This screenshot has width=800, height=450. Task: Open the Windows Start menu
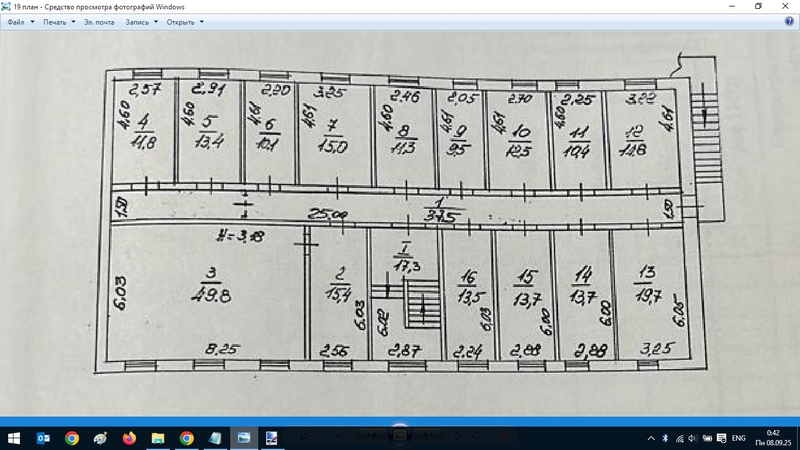coord(14,438)
